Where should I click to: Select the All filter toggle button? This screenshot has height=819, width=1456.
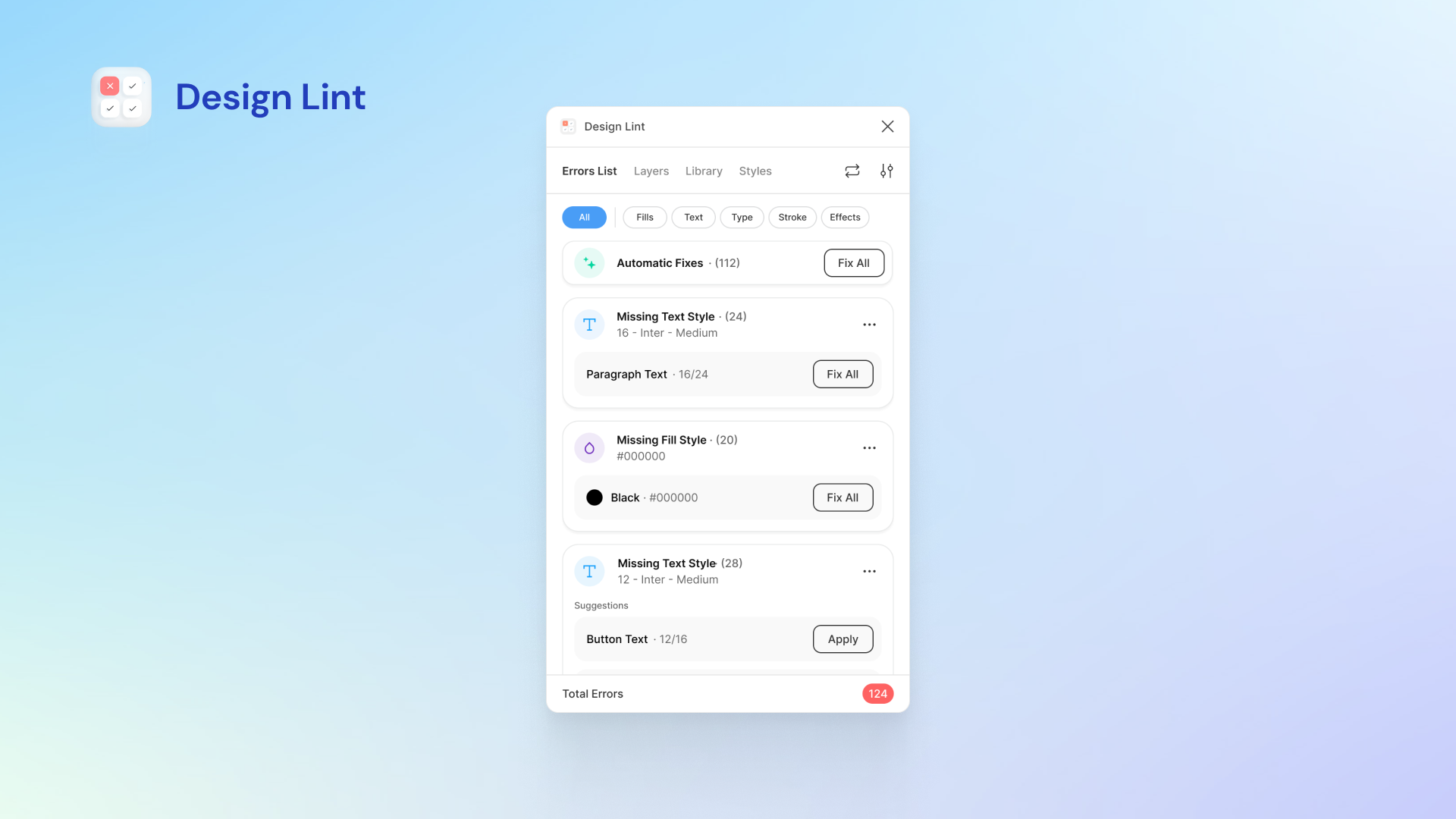tap(584, 217)
